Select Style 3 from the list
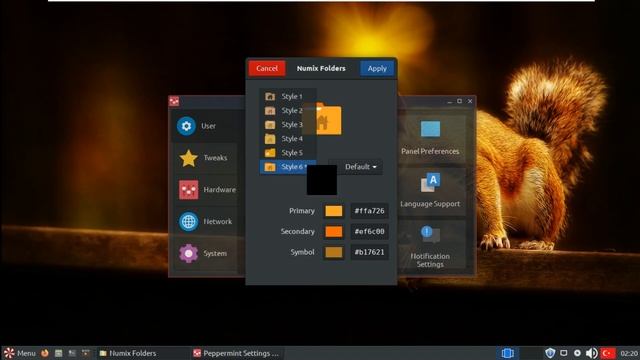 point(288,124)
